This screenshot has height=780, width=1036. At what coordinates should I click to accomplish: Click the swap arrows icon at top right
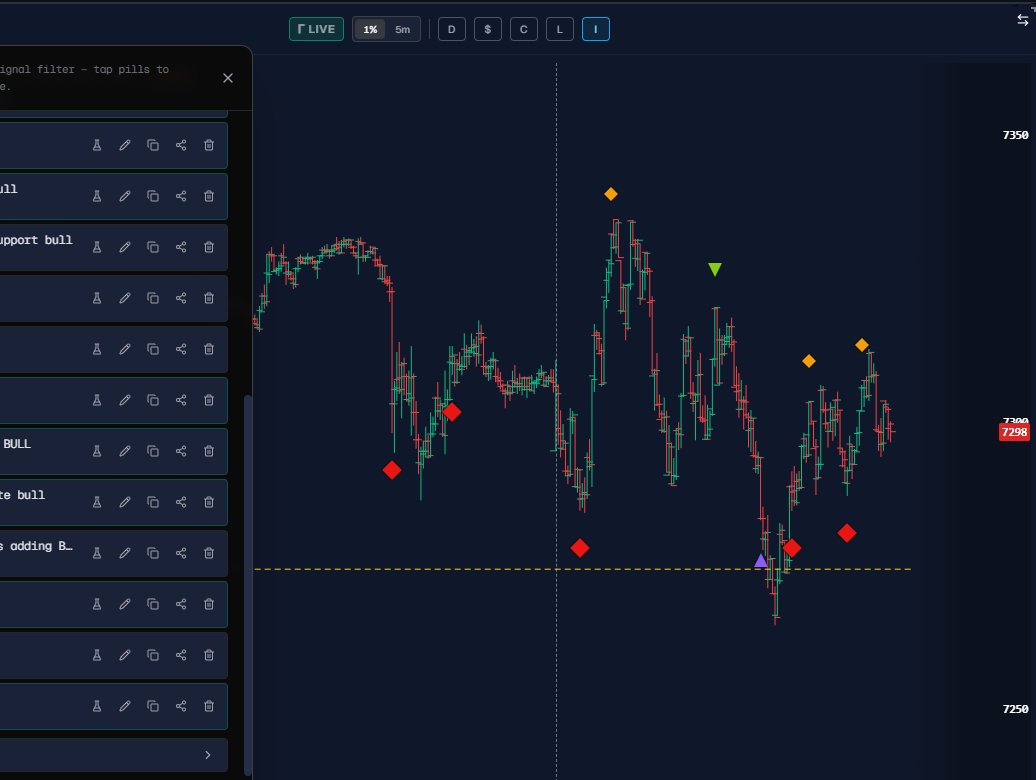point(1023,20)
